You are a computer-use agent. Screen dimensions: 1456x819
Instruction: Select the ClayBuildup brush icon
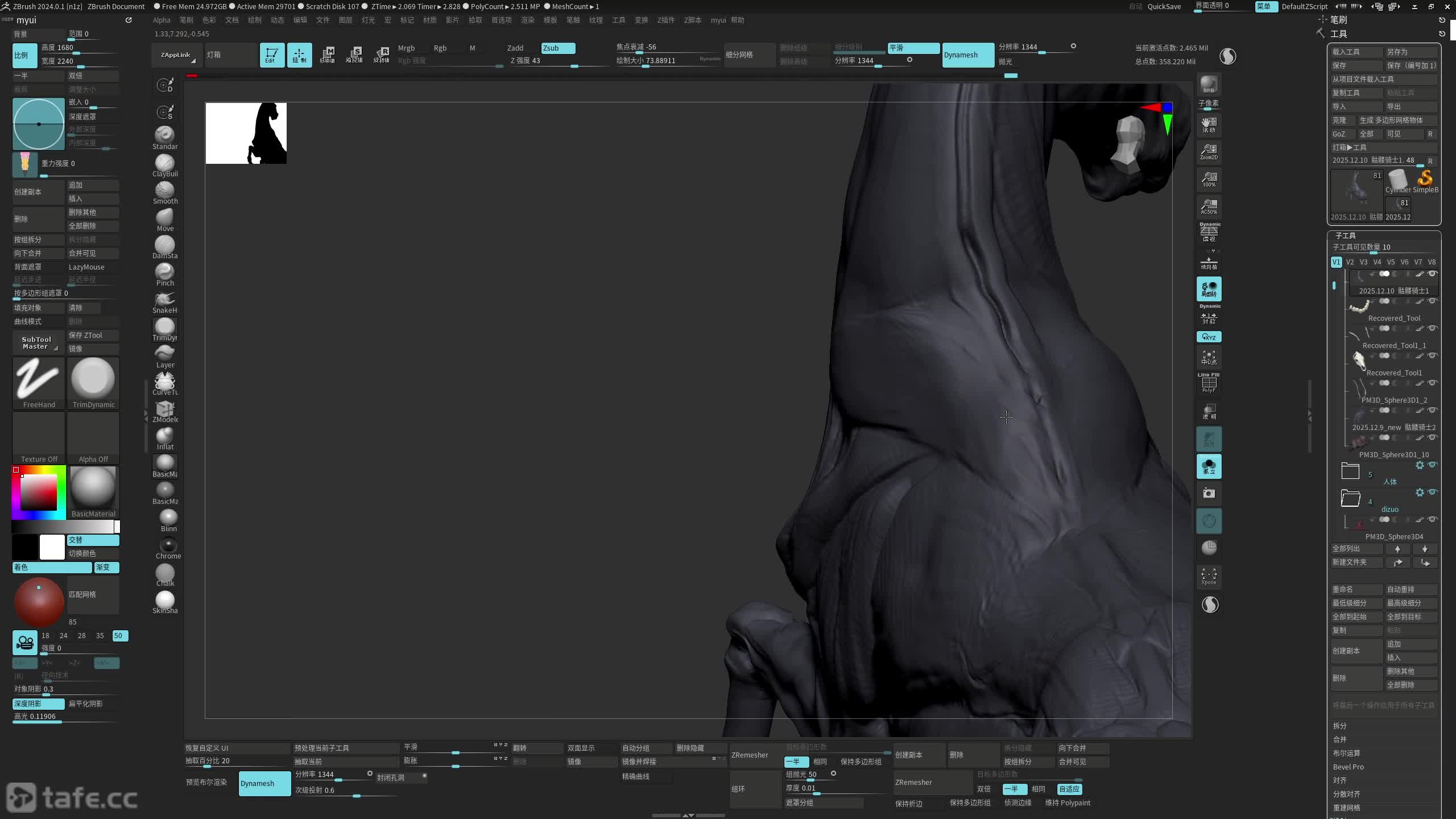tap(164, 164)
